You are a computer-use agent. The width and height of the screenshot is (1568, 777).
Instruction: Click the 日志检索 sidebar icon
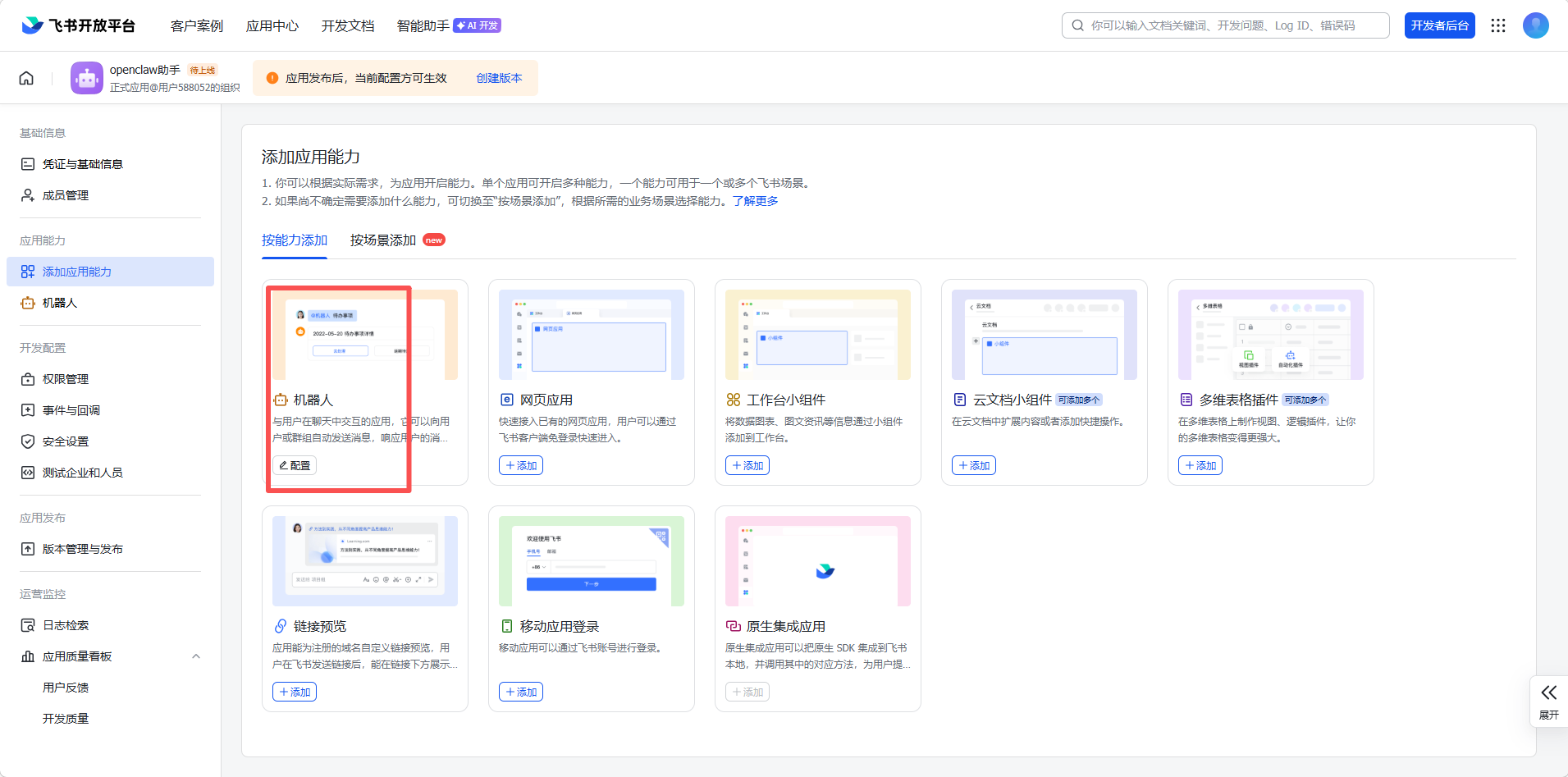click(x=28, y=625)
